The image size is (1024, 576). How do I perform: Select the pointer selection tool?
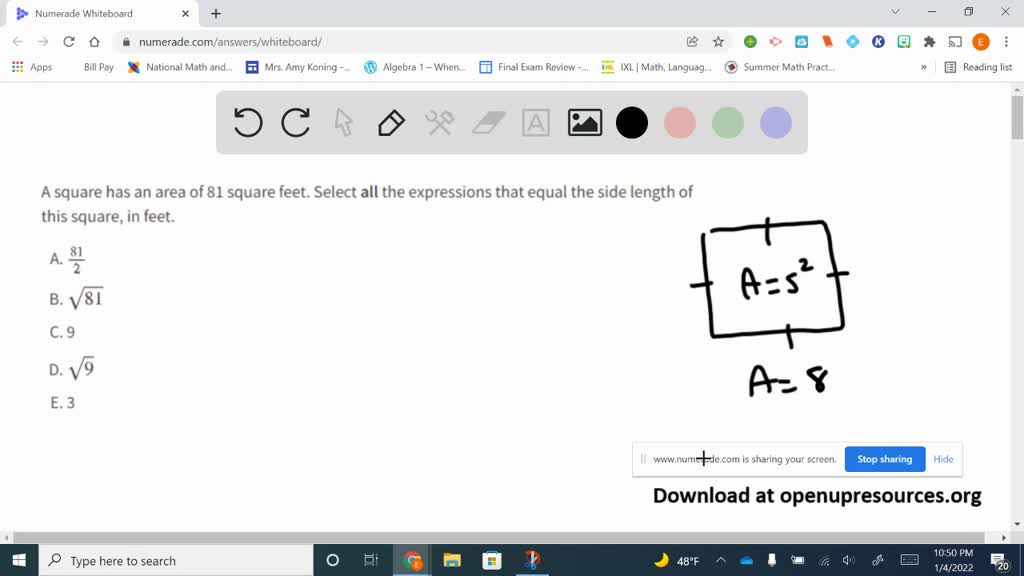coord(344,123)
